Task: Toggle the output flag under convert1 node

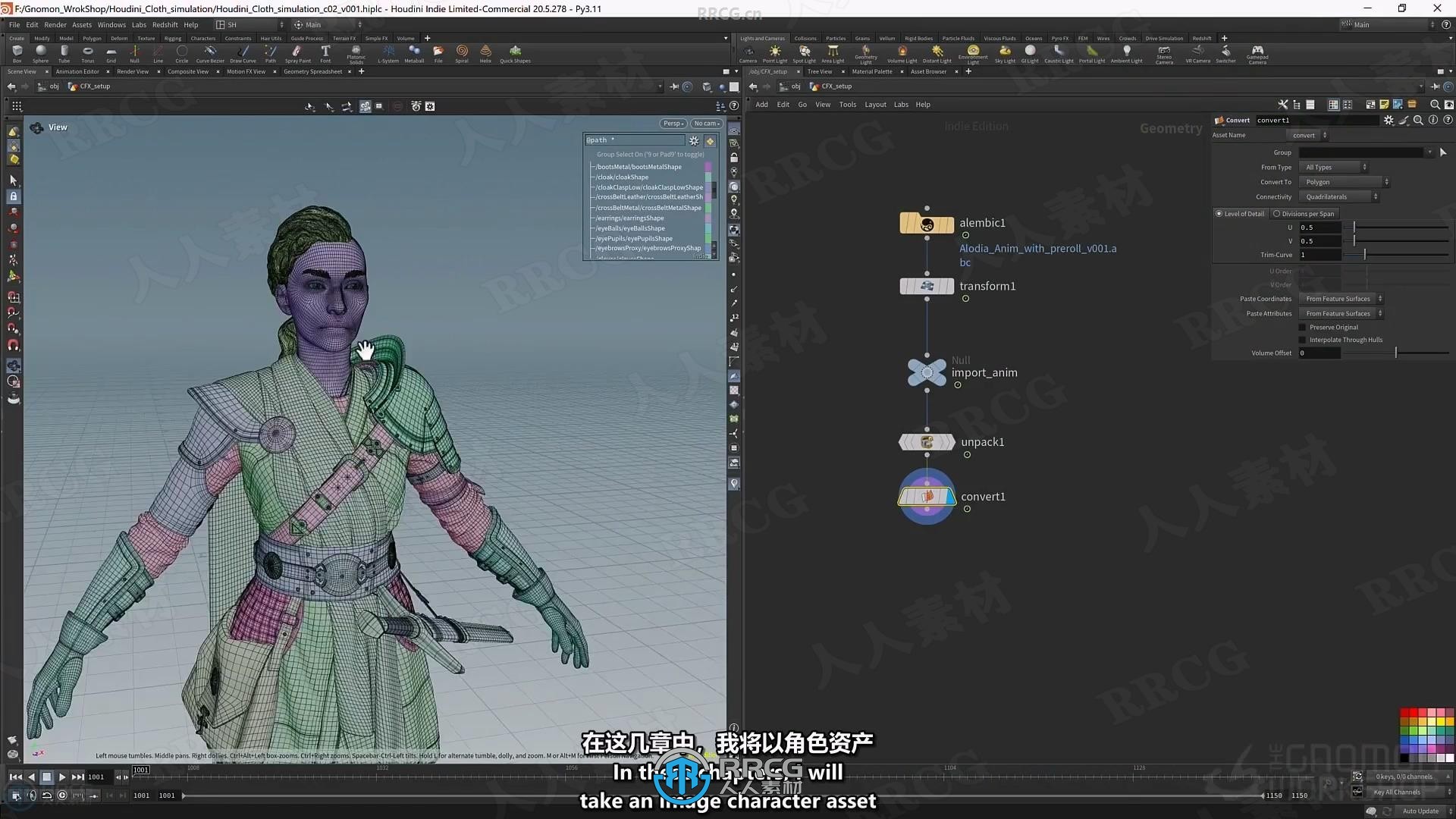Action: (x=967, y=510)
